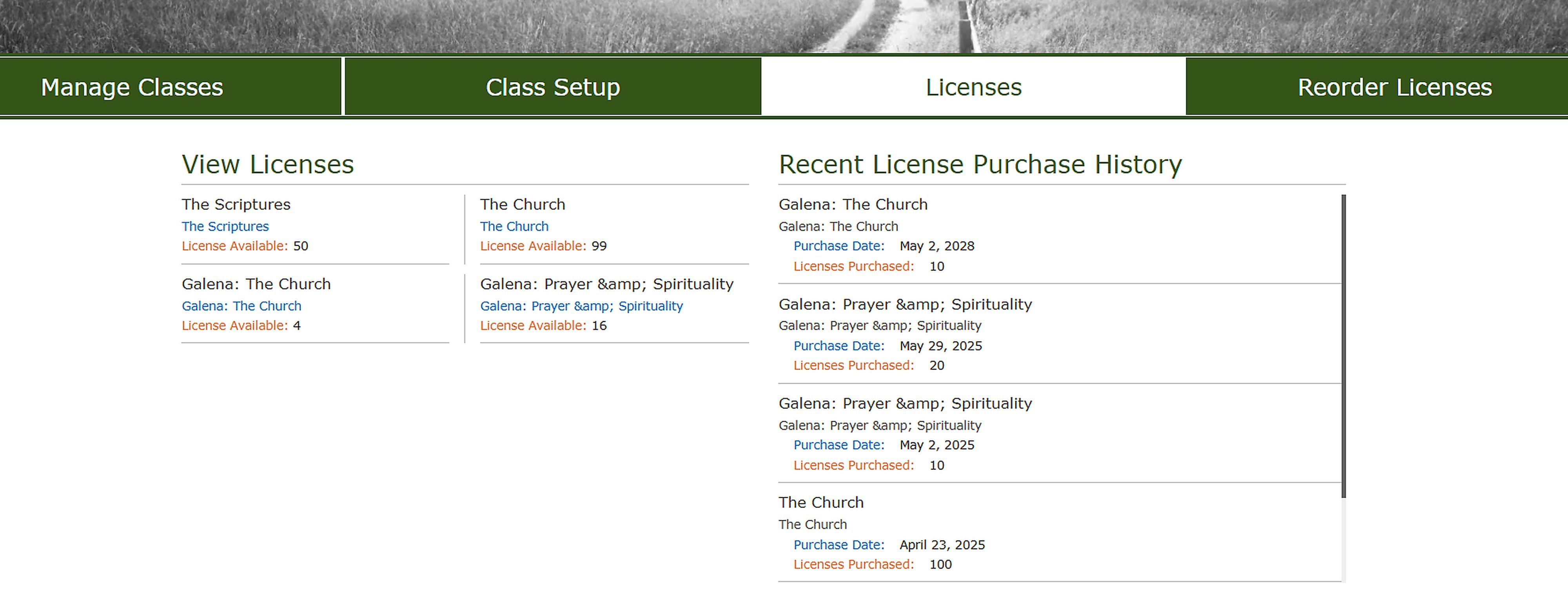Click the grassy path banner image
Screen dimensions: 1568x597
(x=784, y=27)
